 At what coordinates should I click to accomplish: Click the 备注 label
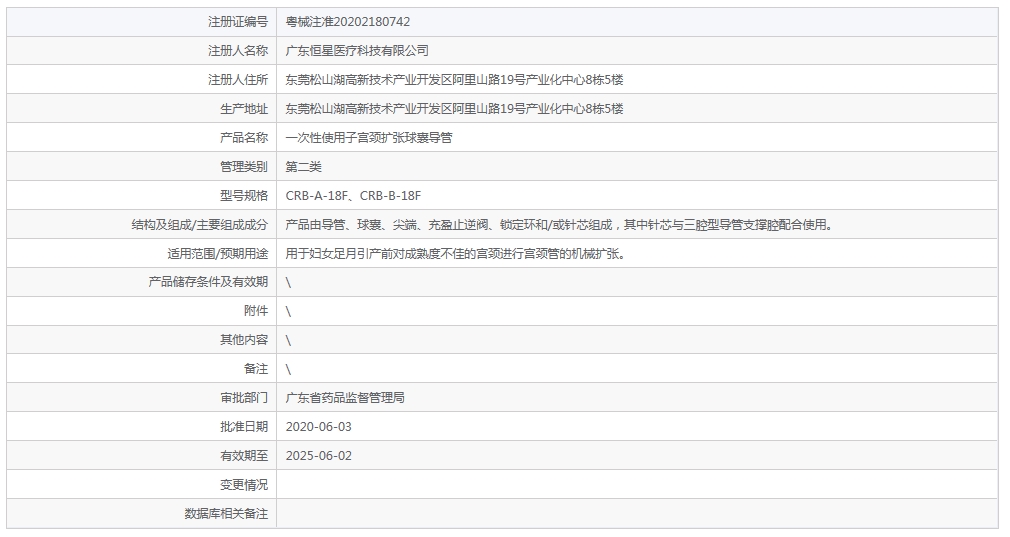point(256,369)
